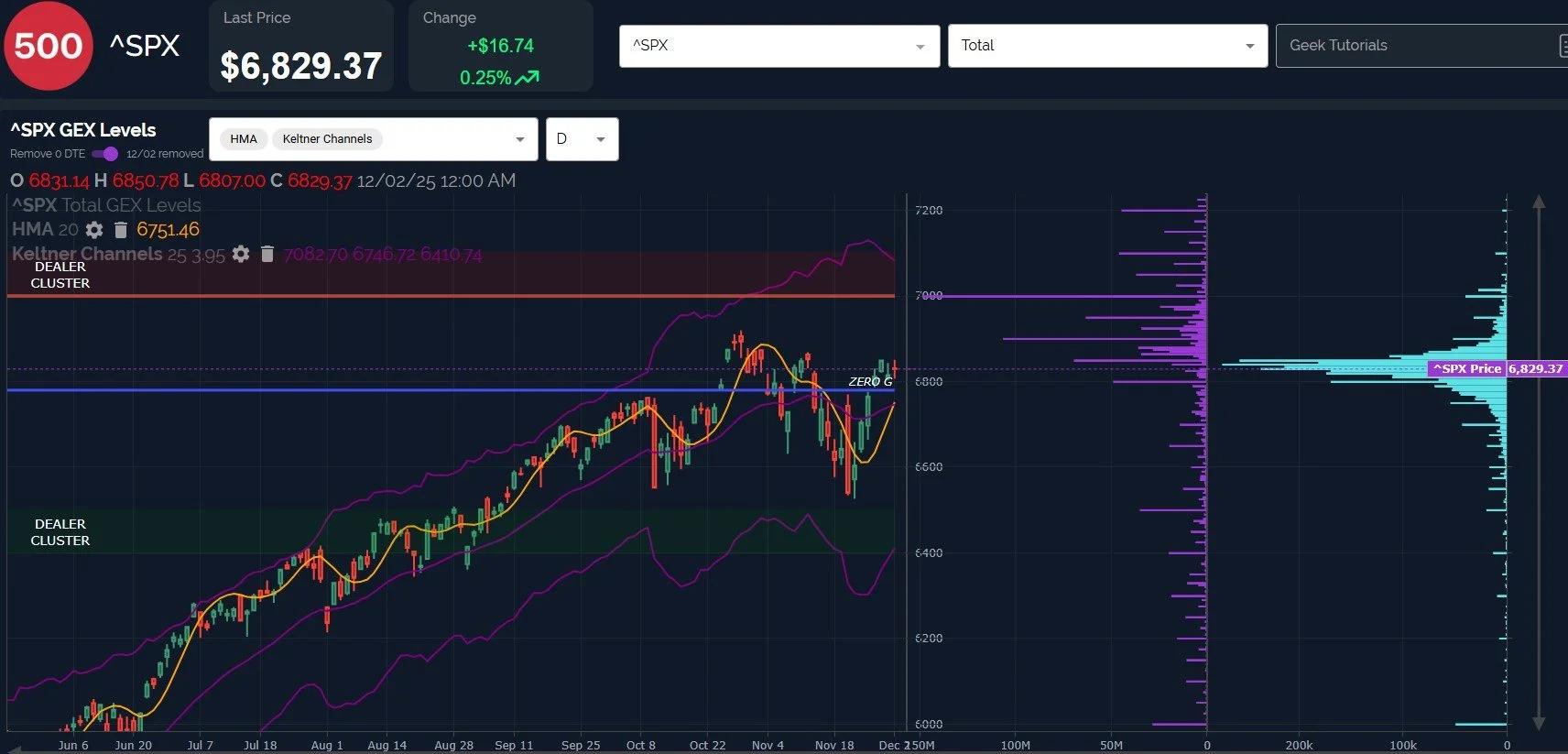The image size is (1568, 754).
Task: Click the vertical range slider down arrow
Action: [x=1539, y=723]
